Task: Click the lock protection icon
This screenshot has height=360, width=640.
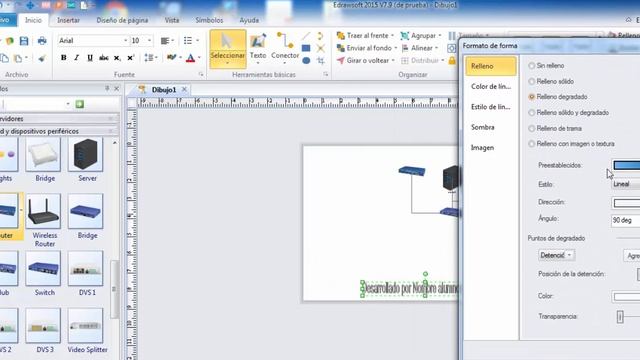Action: click(452, 61)
